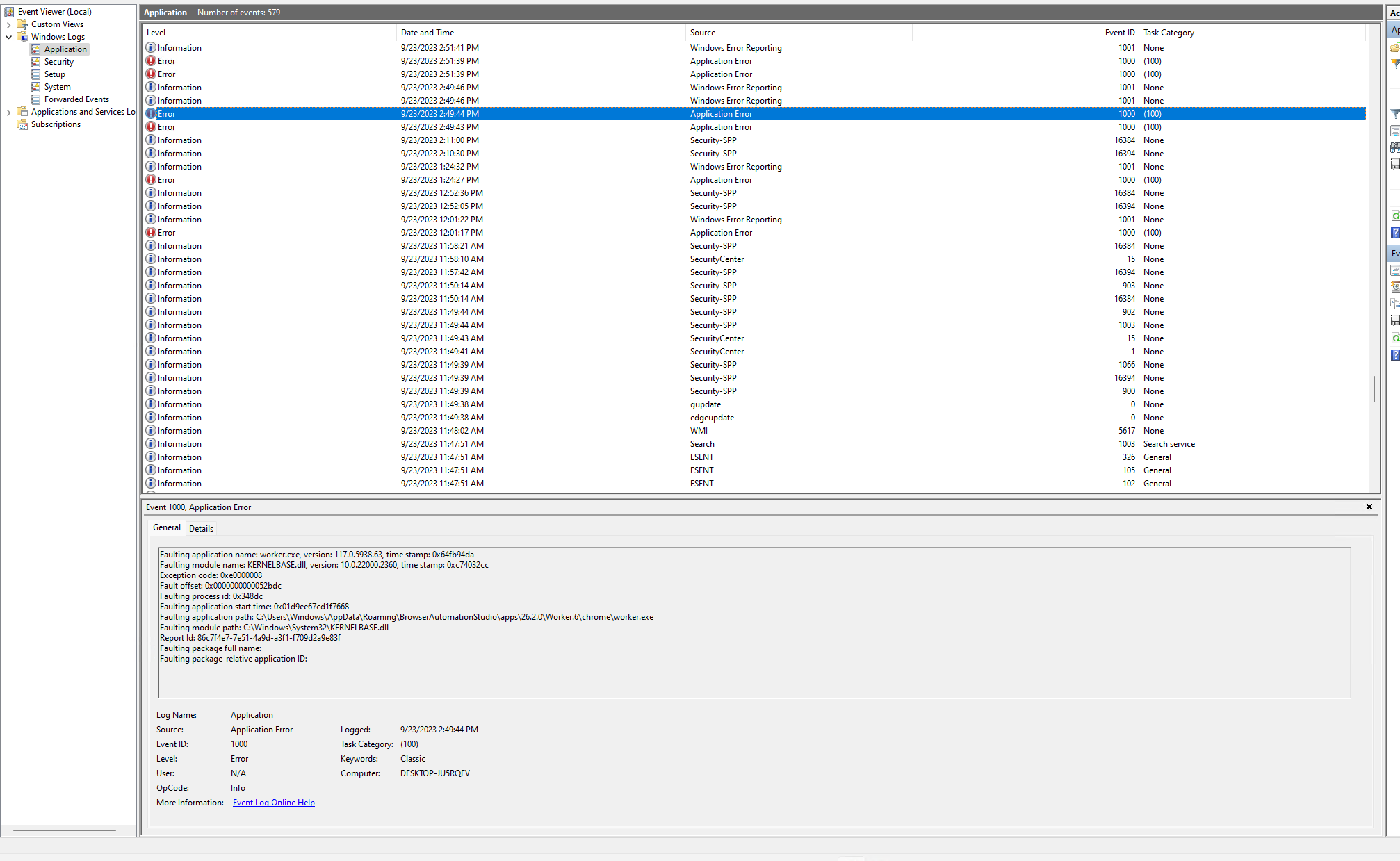The width and height of the screenshot is (1400, 861).
Task: Select the WMI event 5617 row
Action: click(699, 431)
